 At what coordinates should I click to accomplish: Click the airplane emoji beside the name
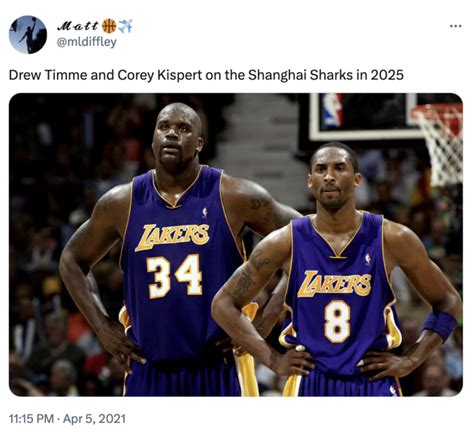point(125,26)
